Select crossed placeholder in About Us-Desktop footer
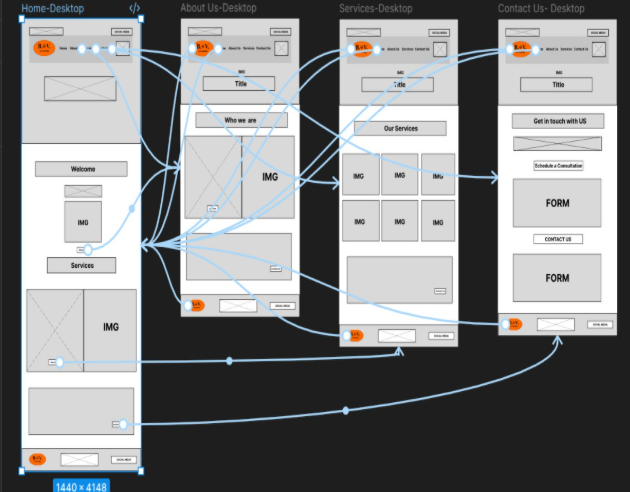This screenshot has height=492, width=630. 238,306
